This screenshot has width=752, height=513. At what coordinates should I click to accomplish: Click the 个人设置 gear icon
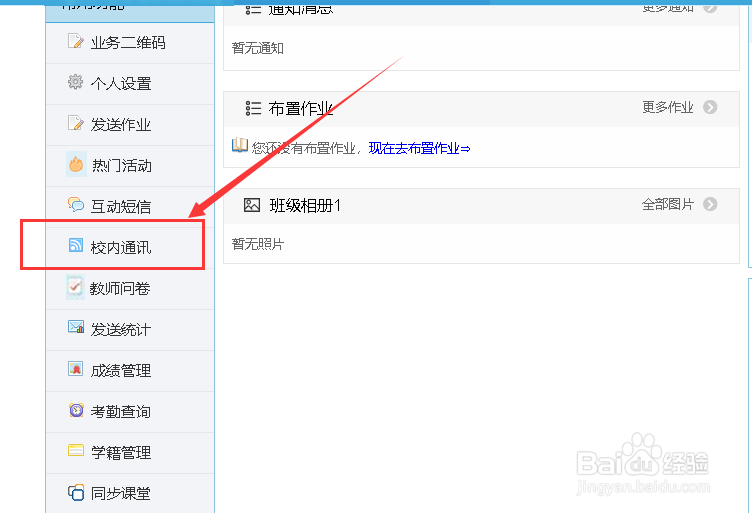click(75, 82)
